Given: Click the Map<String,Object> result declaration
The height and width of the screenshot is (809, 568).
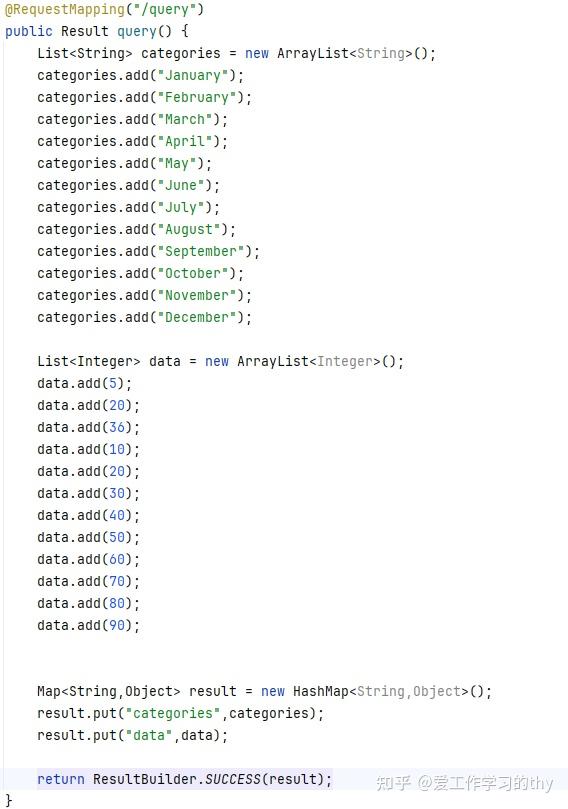Looking at the screenshot, I should [x=137, y=691].
